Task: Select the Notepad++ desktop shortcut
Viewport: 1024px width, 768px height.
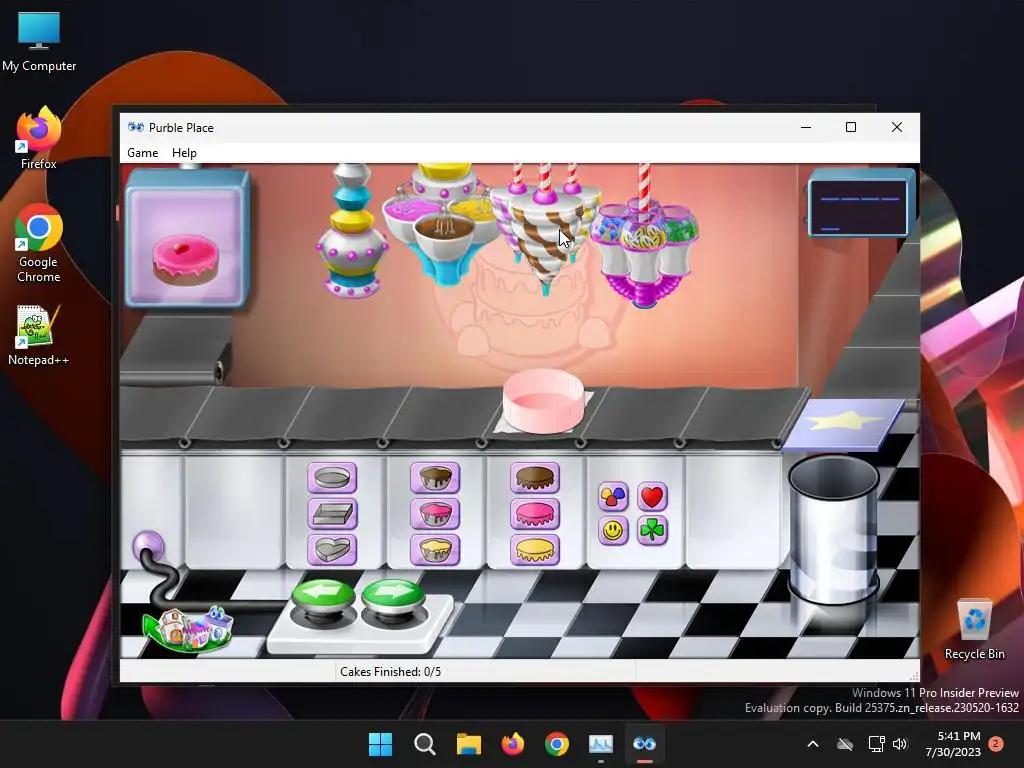Action: (38, 334)
